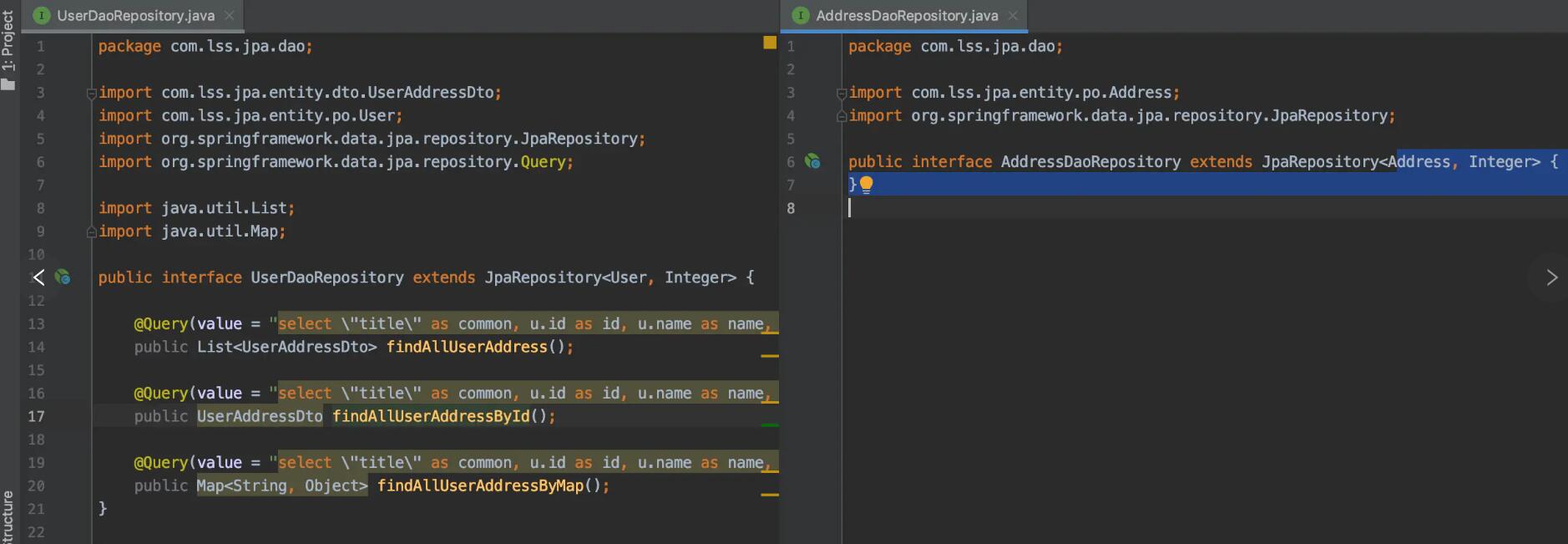The width and height of the screenshot is (1568, 544).
Task: Click the interface file icon on UserDaoRepository tab
Action: point(41,15)
